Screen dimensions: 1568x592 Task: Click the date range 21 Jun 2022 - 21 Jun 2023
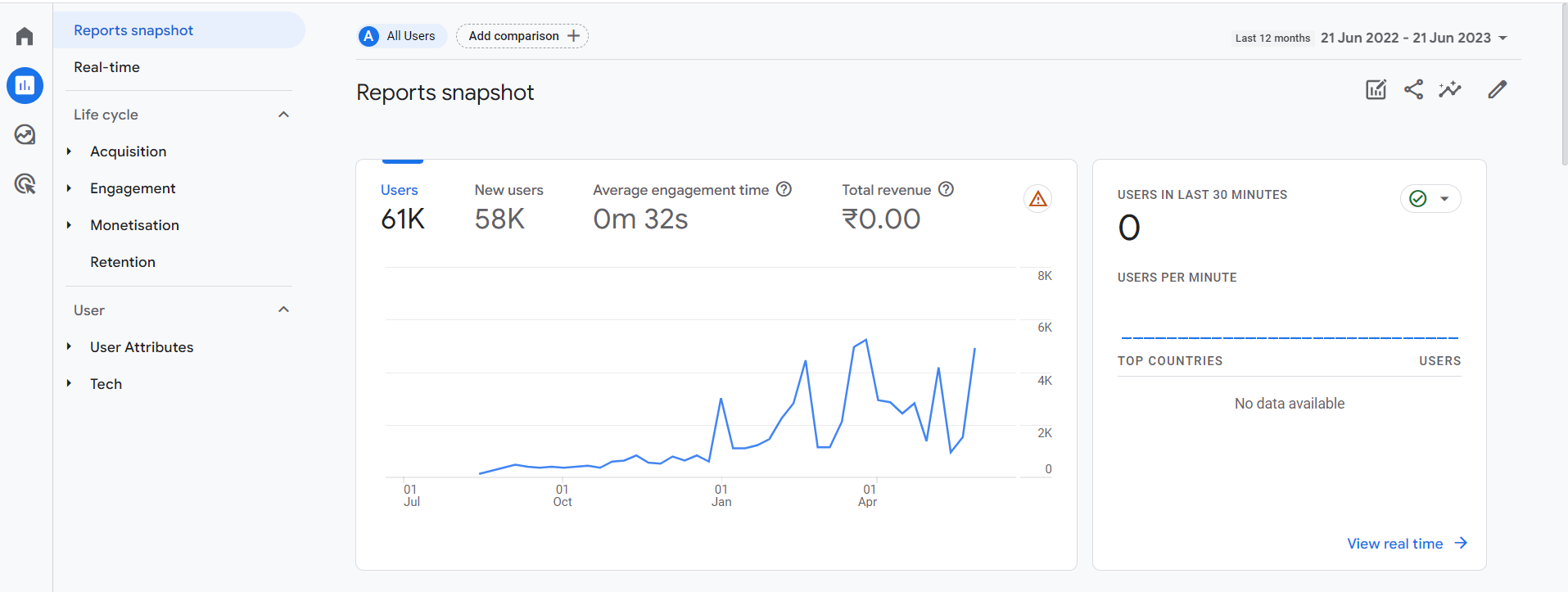(1405, 38)
